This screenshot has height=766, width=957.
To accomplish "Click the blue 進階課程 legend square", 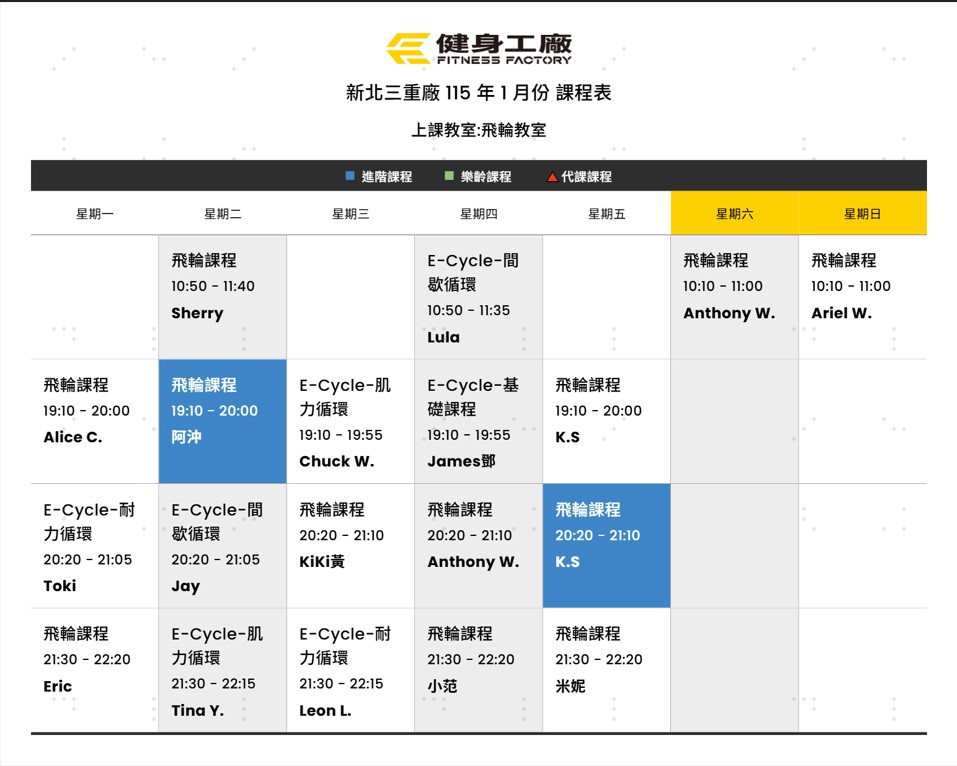I will coord(350,176).
